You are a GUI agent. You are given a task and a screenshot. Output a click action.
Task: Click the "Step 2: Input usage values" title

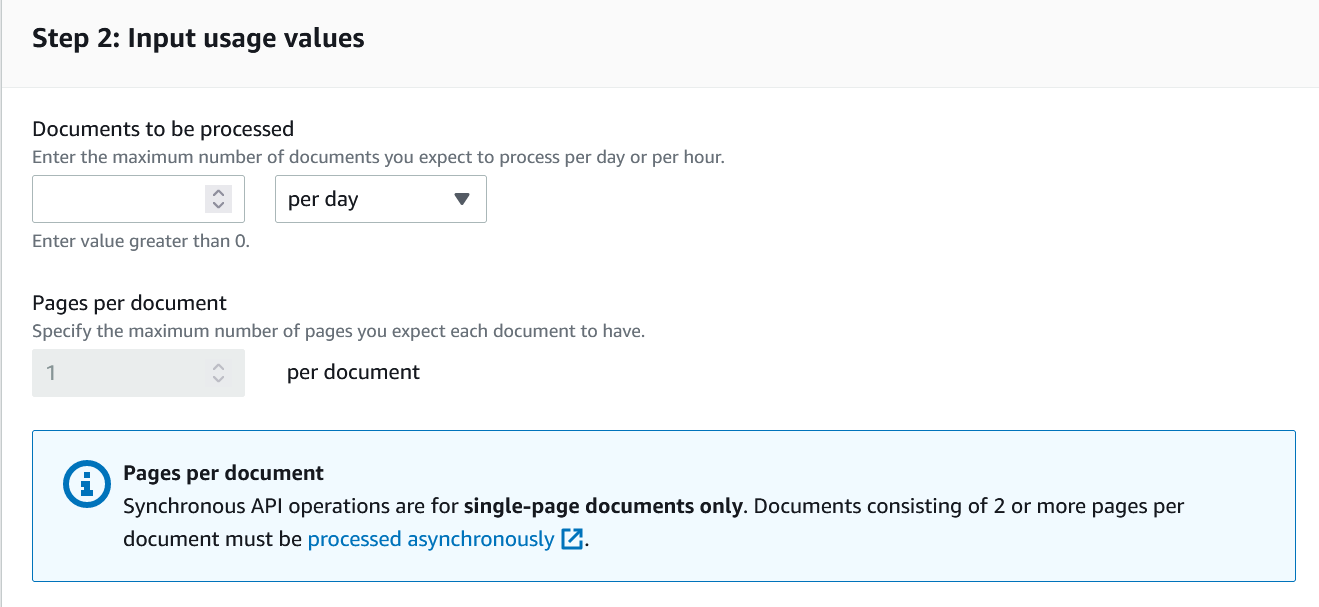198,38
